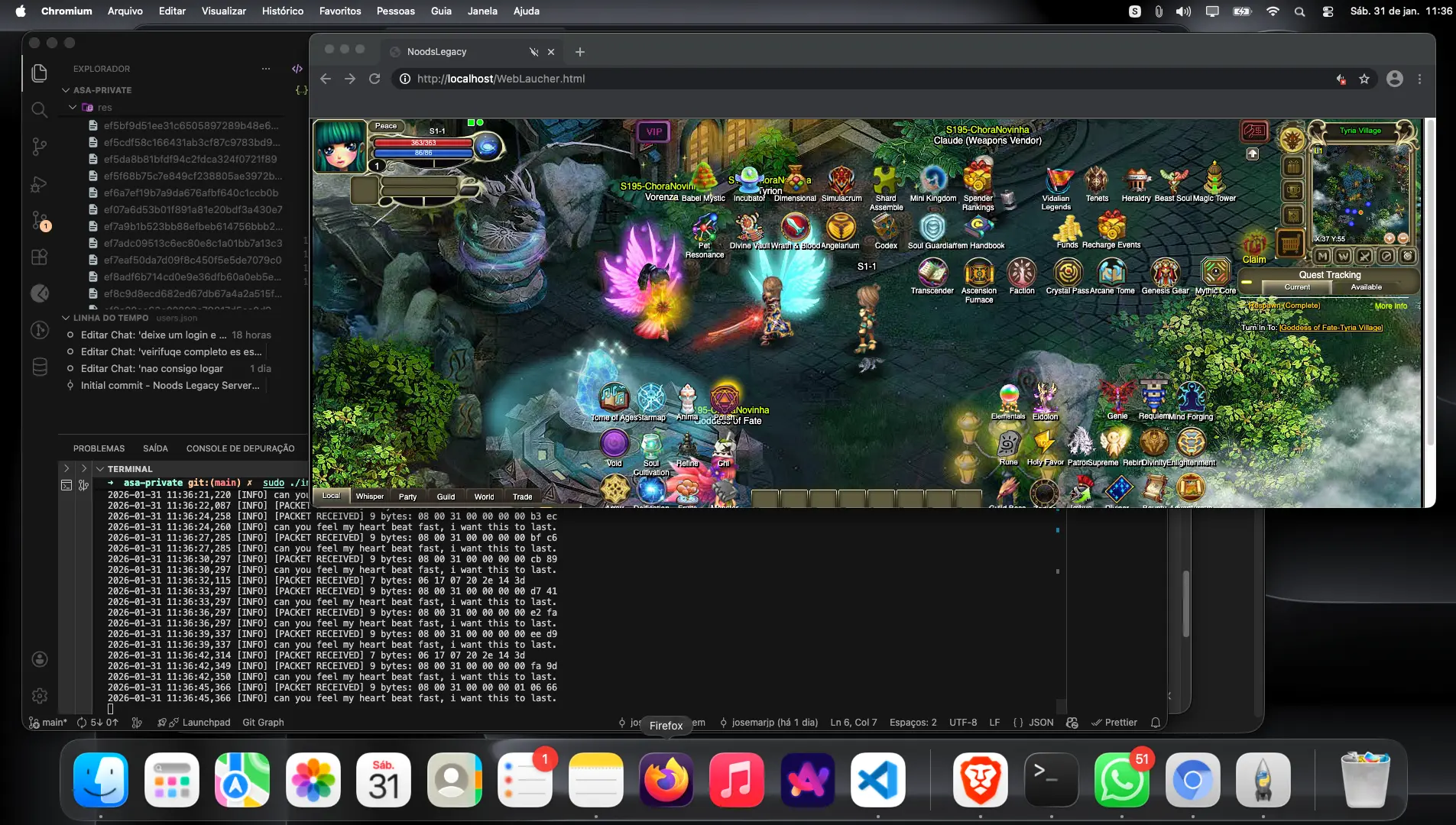Open the Funds gold icon

[x=1068, y=227]
